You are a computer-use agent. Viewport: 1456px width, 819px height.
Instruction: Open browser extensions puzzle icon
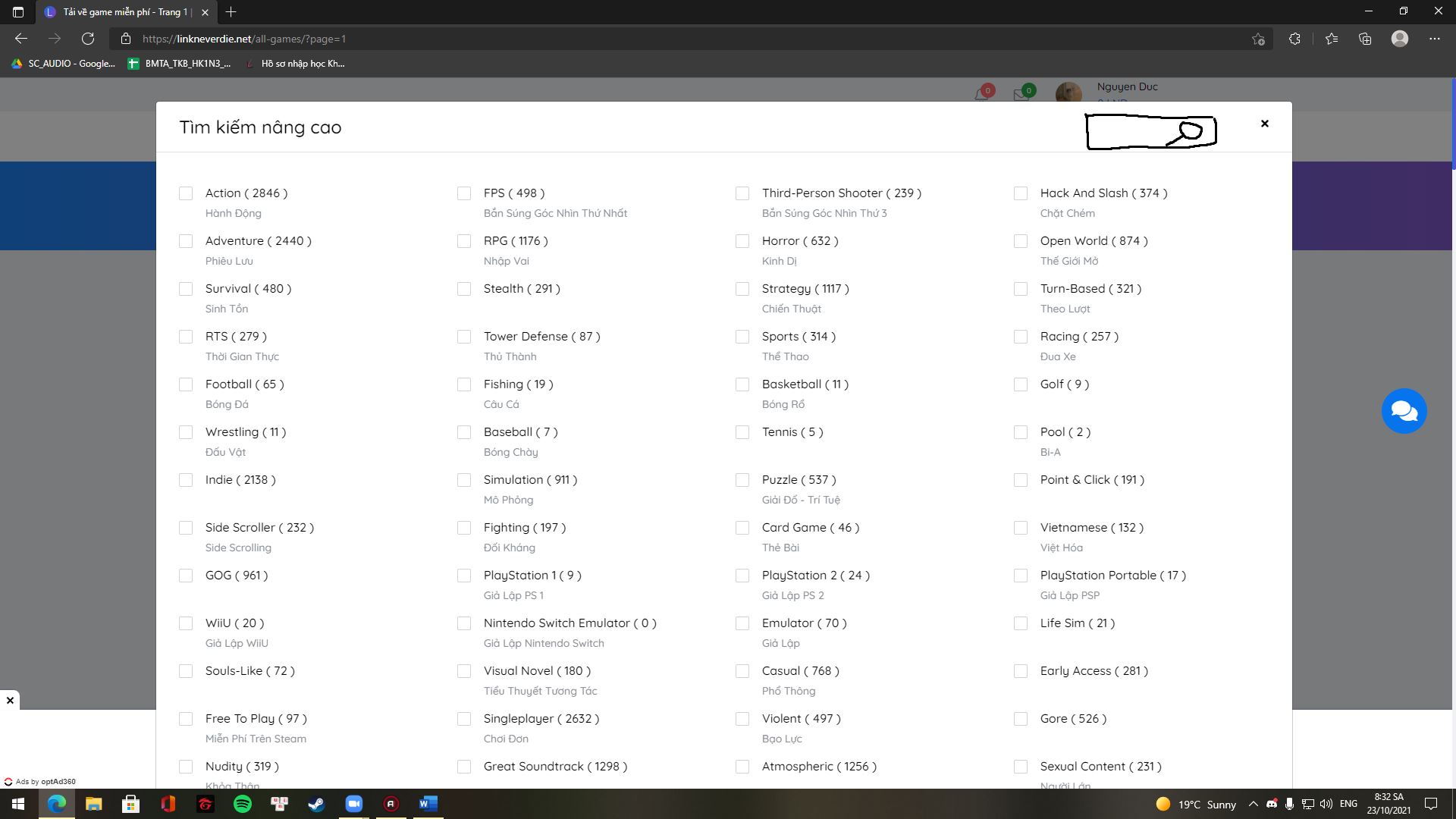(x=1294, y=39)
